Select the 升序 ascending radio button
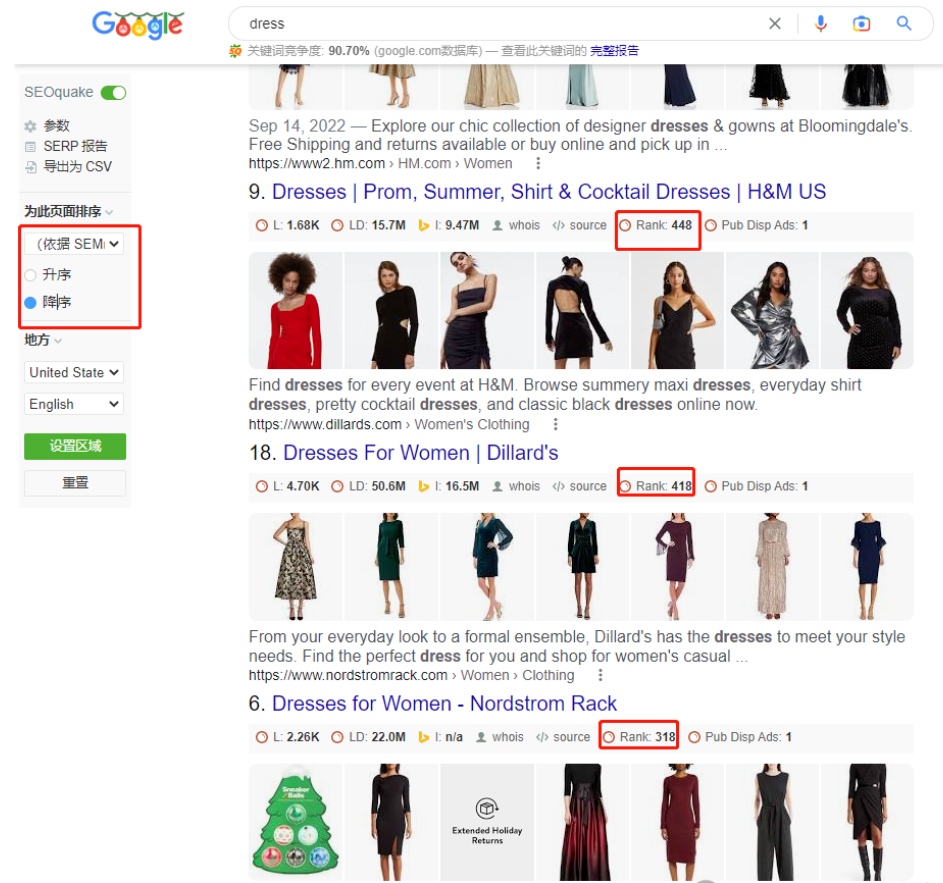943x883 pixels. tap(30, 275)
